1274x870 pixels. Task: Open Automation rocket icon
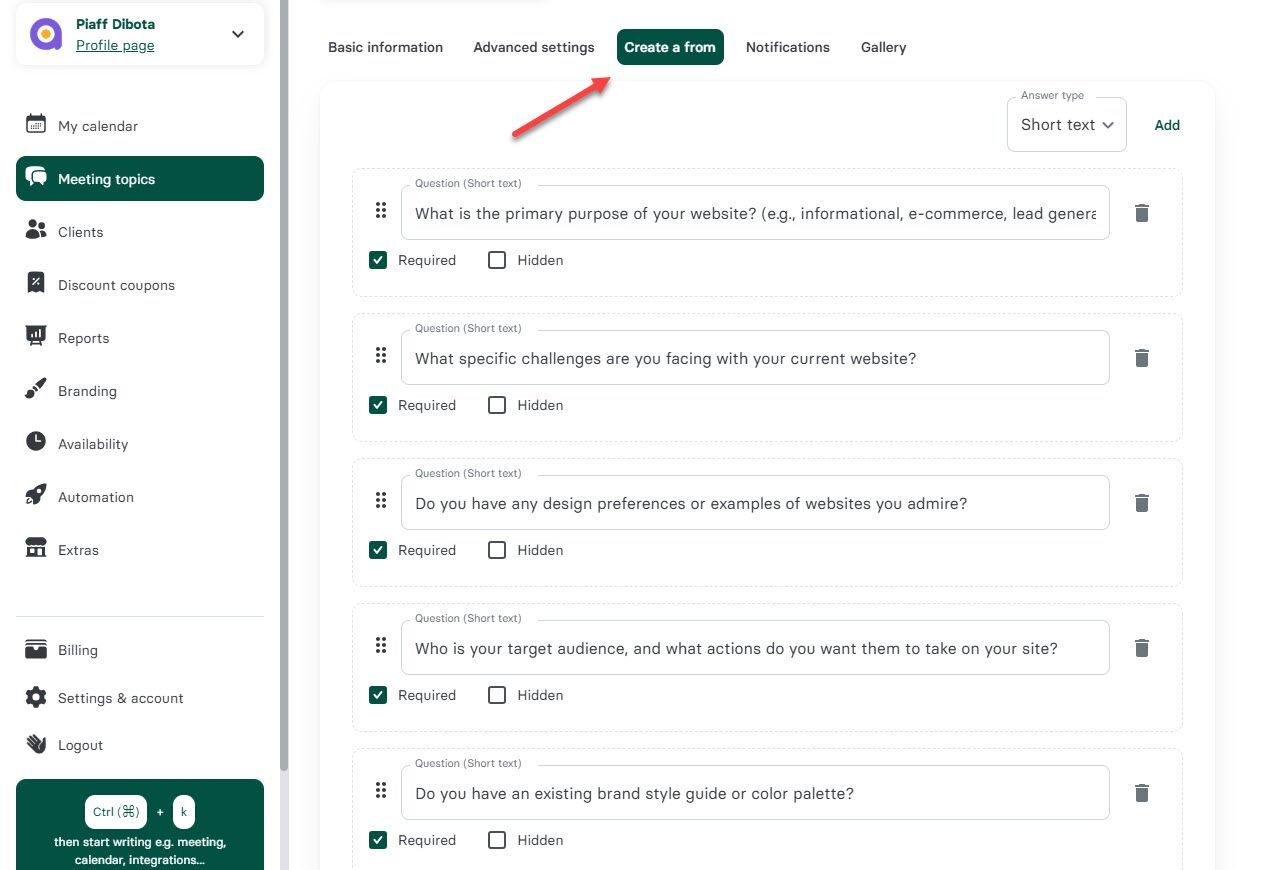(x=36, y=496)
